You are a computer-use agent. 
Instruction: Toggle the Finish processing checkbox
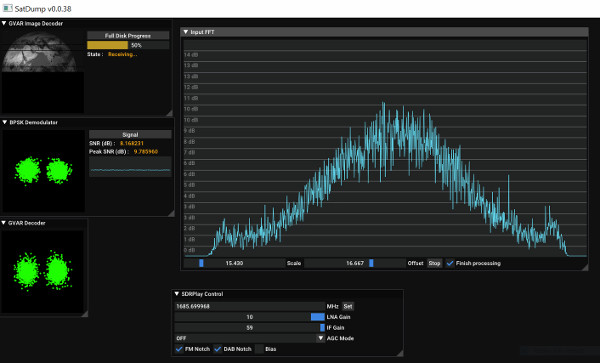450,263
